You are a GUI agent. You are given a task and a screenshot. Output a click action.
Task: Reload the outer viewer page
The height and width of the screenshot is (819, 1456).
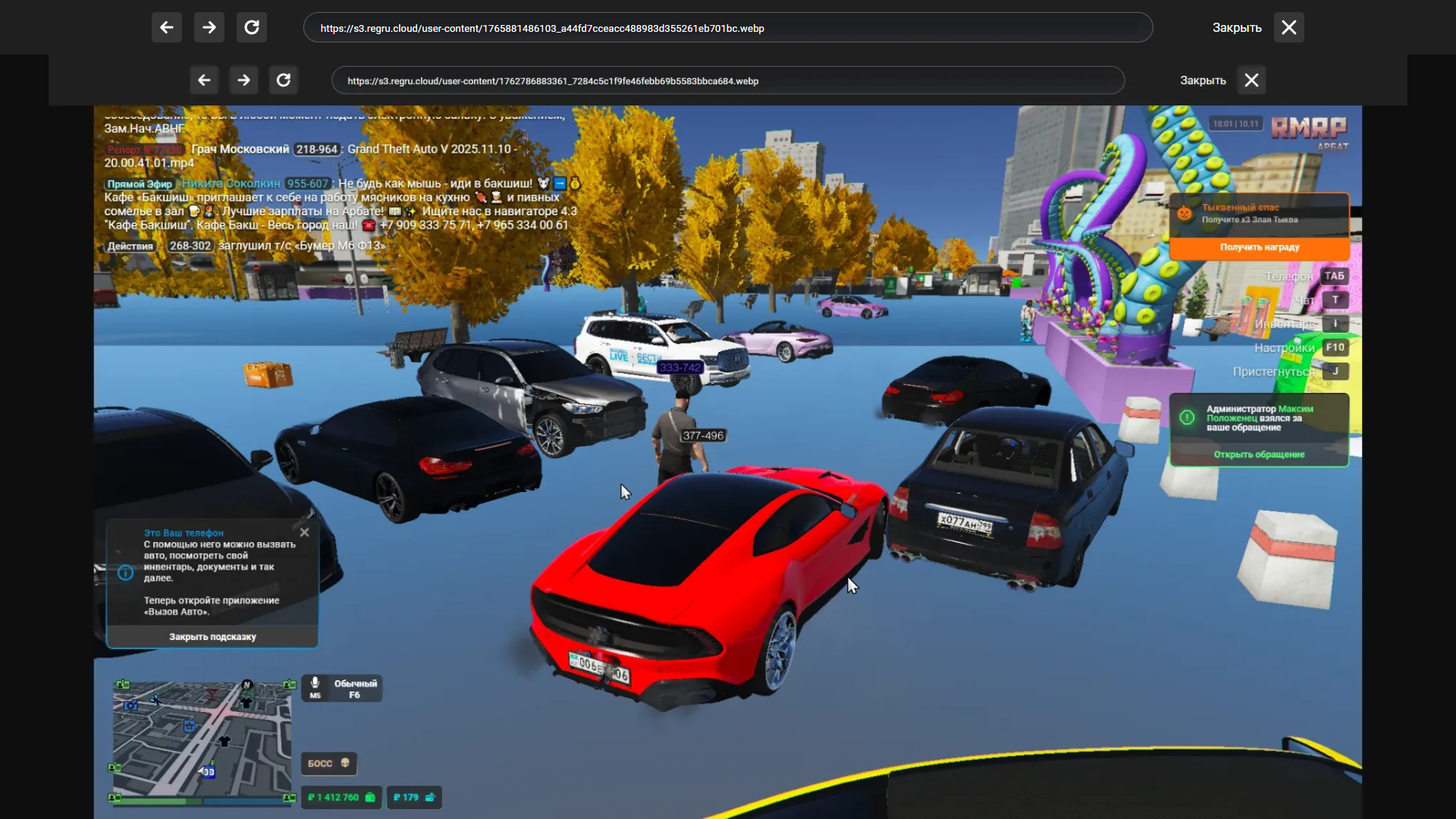tap(252, 28)
